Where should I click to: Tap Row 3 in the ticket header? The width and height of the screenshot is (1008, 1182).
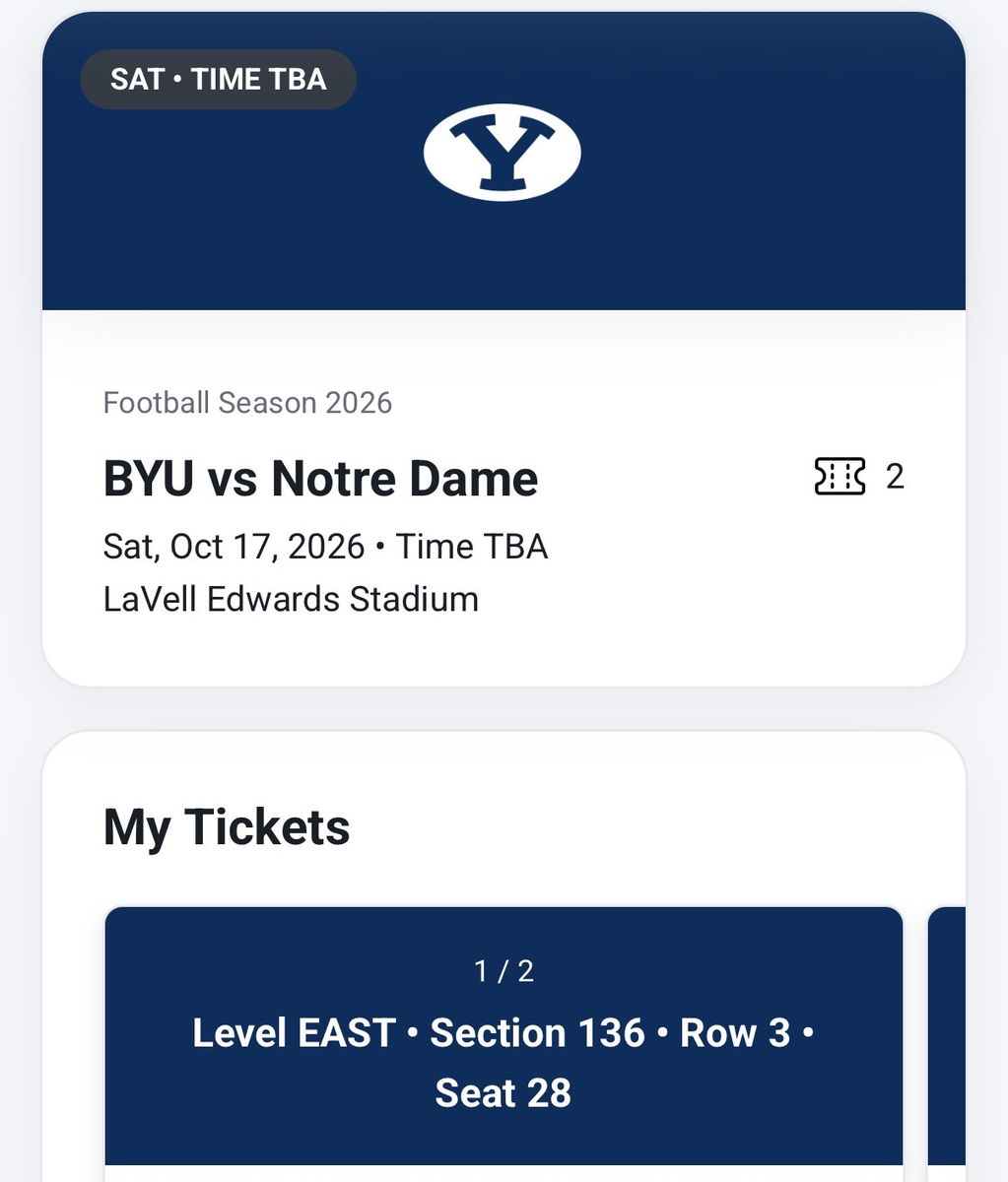coord(735,1033)
